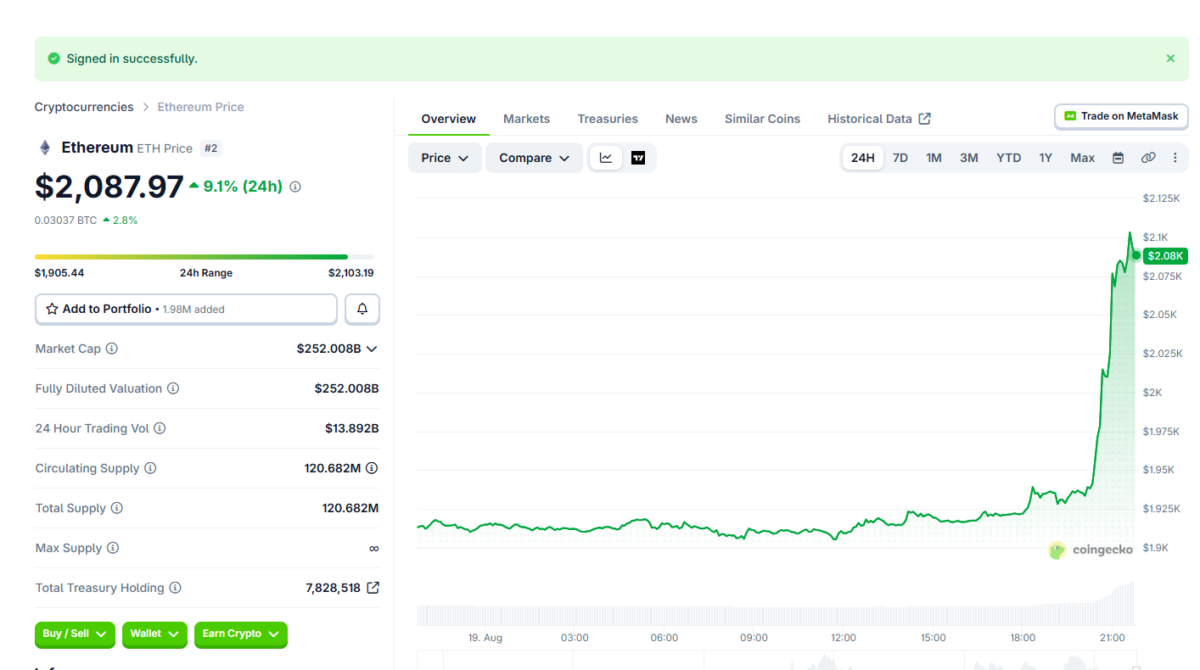This screenshot has width=1200, height=670.
Task: Select the 7D time range
Action: [900, 158]
